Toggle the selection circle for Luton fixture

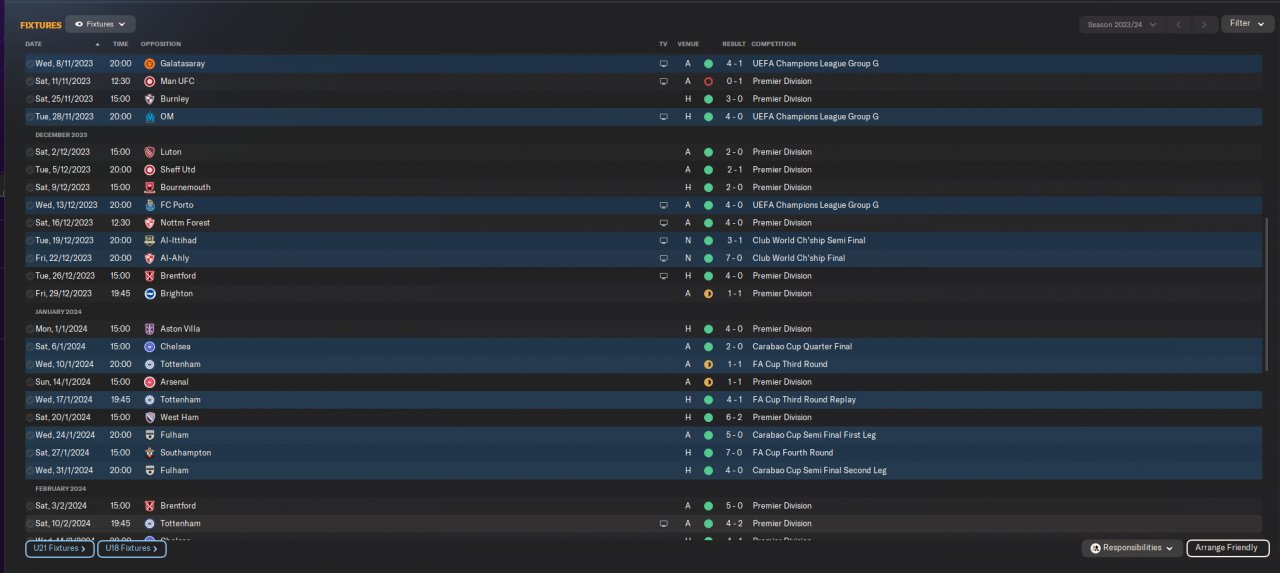pos(30,152)
